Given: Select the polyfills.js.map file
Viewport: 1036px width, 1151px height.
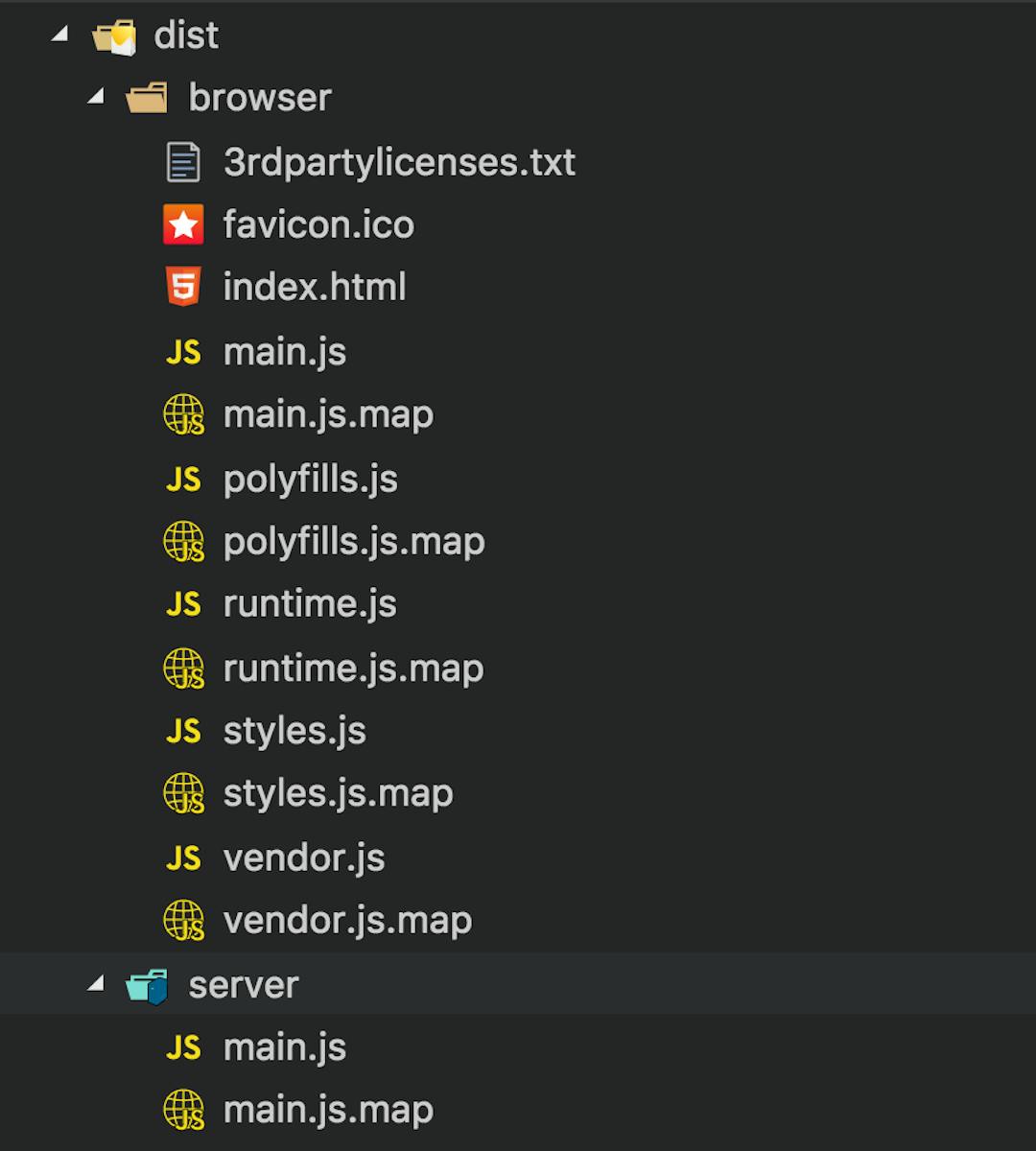Looking at the screenshot, I should [x=353, y=540].
